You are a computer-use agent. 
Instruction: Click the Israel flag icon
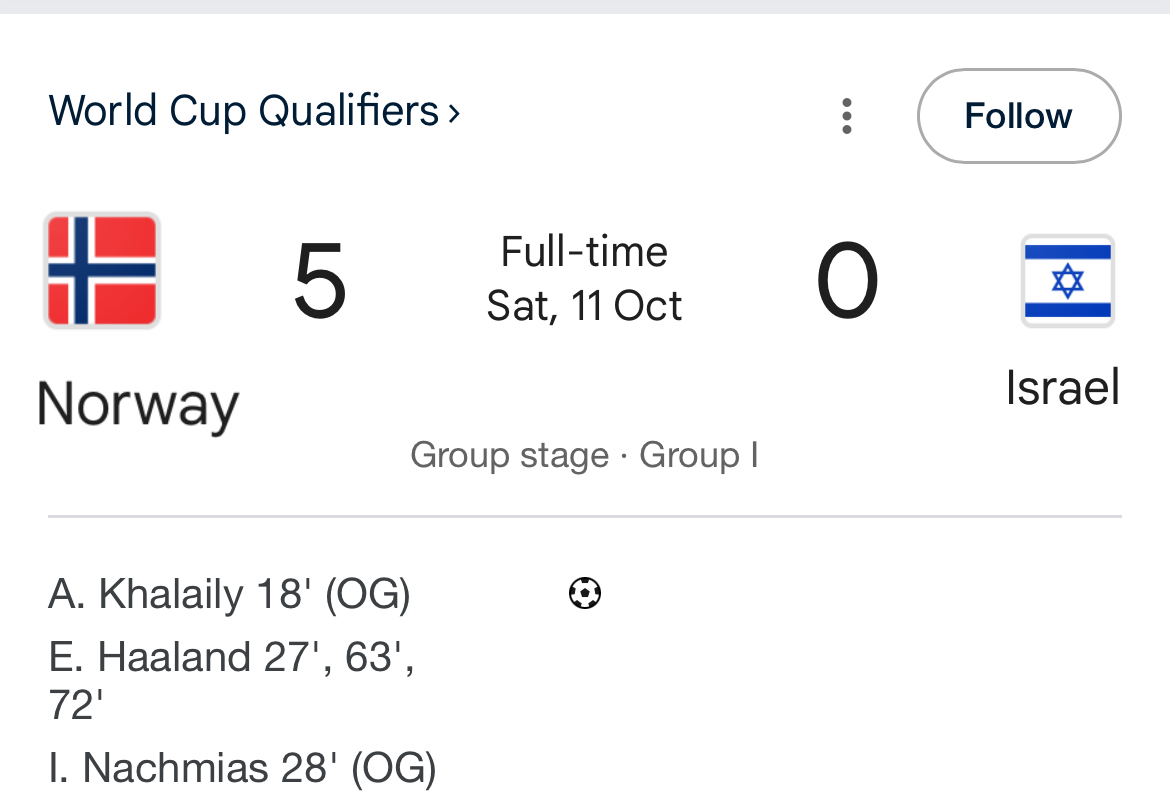coord(1067,281)
